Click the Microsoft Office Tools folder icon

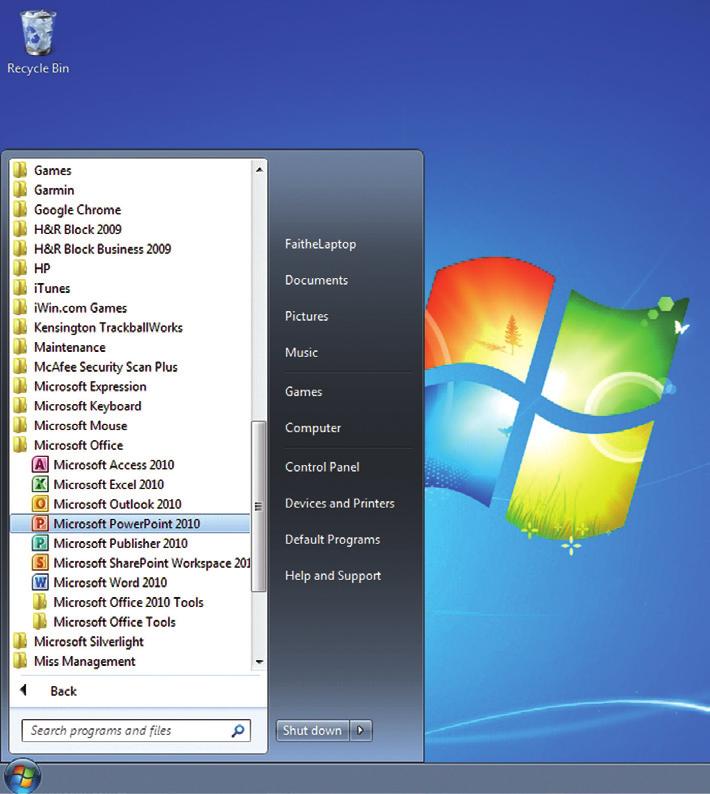point(40,622)
